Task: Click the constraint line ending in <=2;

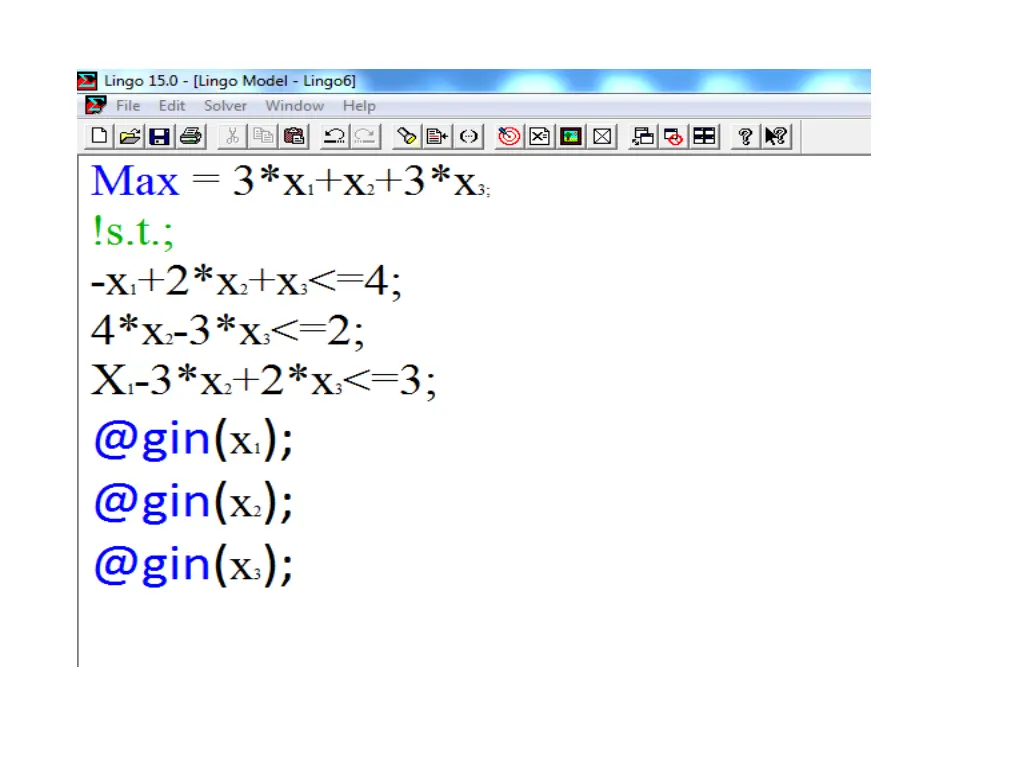Action: (227, 331)
